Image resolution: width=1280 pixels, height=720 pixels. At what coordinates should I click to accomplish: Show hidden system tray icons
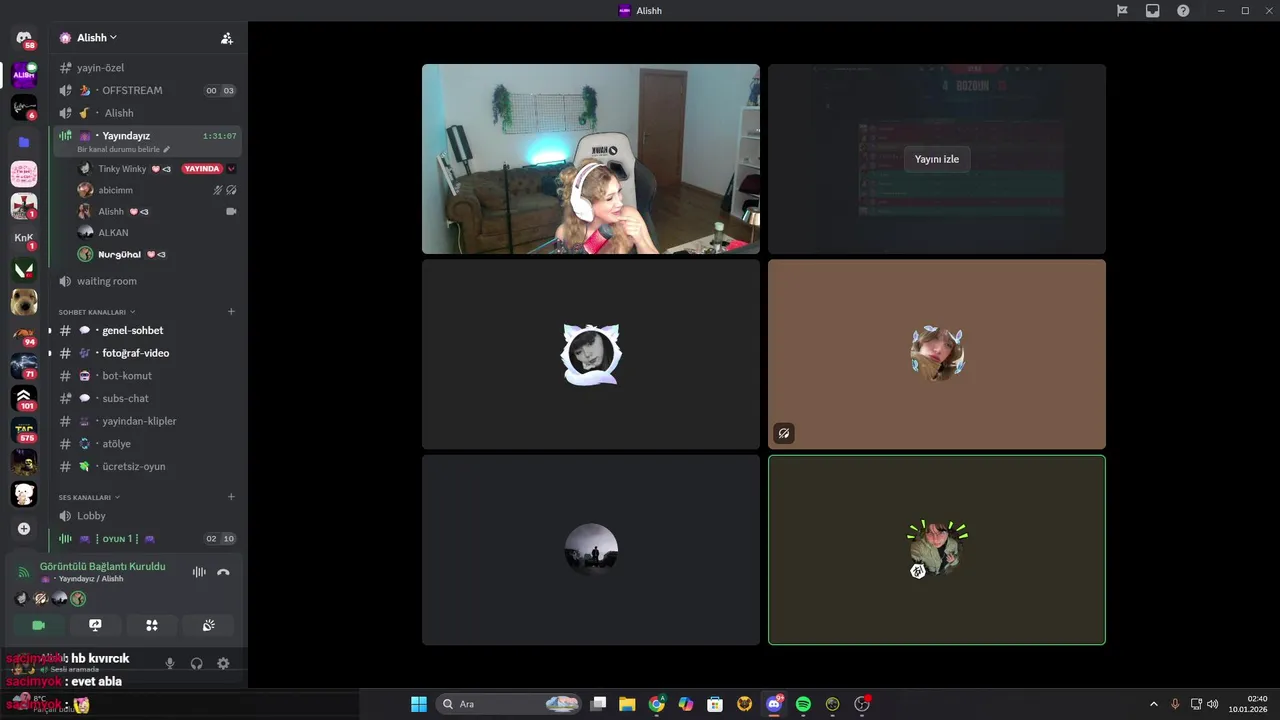point(1154,704)
